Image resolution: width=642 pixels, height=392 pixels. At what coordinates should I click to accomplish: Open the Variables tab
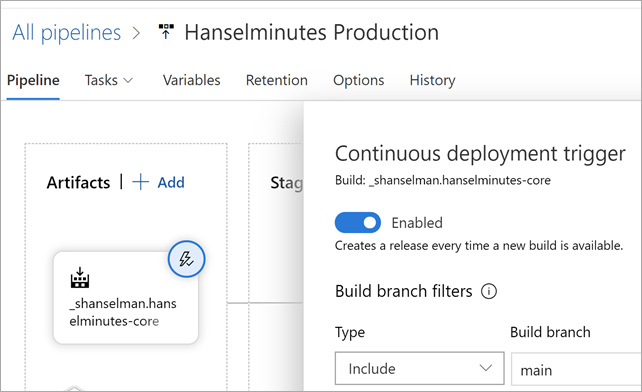click(192, 80)
